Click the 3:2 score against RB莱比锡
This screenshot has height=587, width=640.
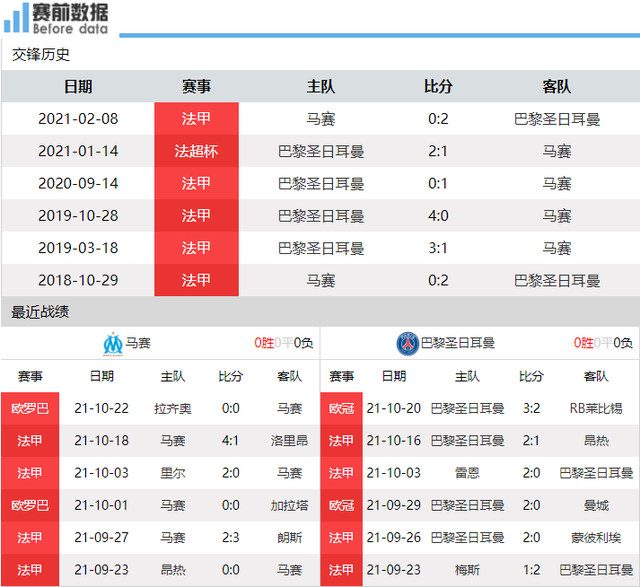coord(531,408)
